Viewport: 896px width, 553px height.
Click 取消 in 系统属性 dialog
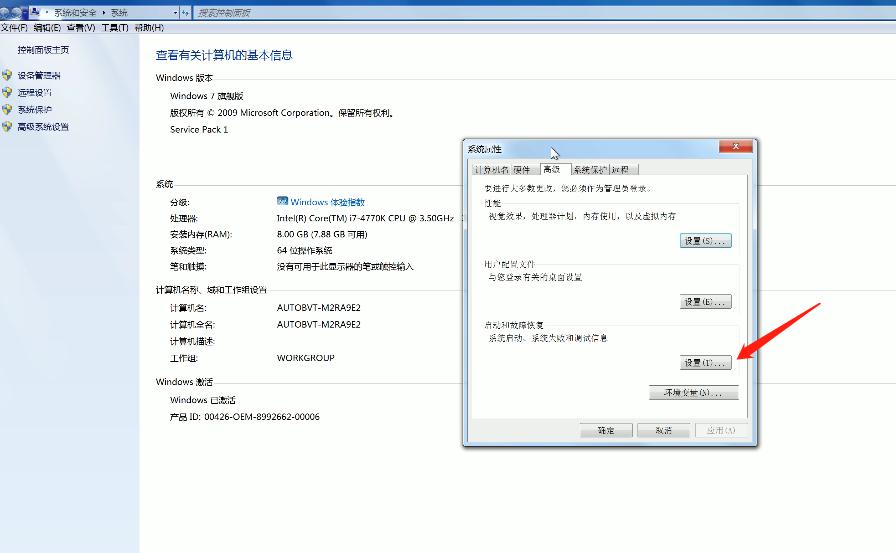tap(663, 430)
